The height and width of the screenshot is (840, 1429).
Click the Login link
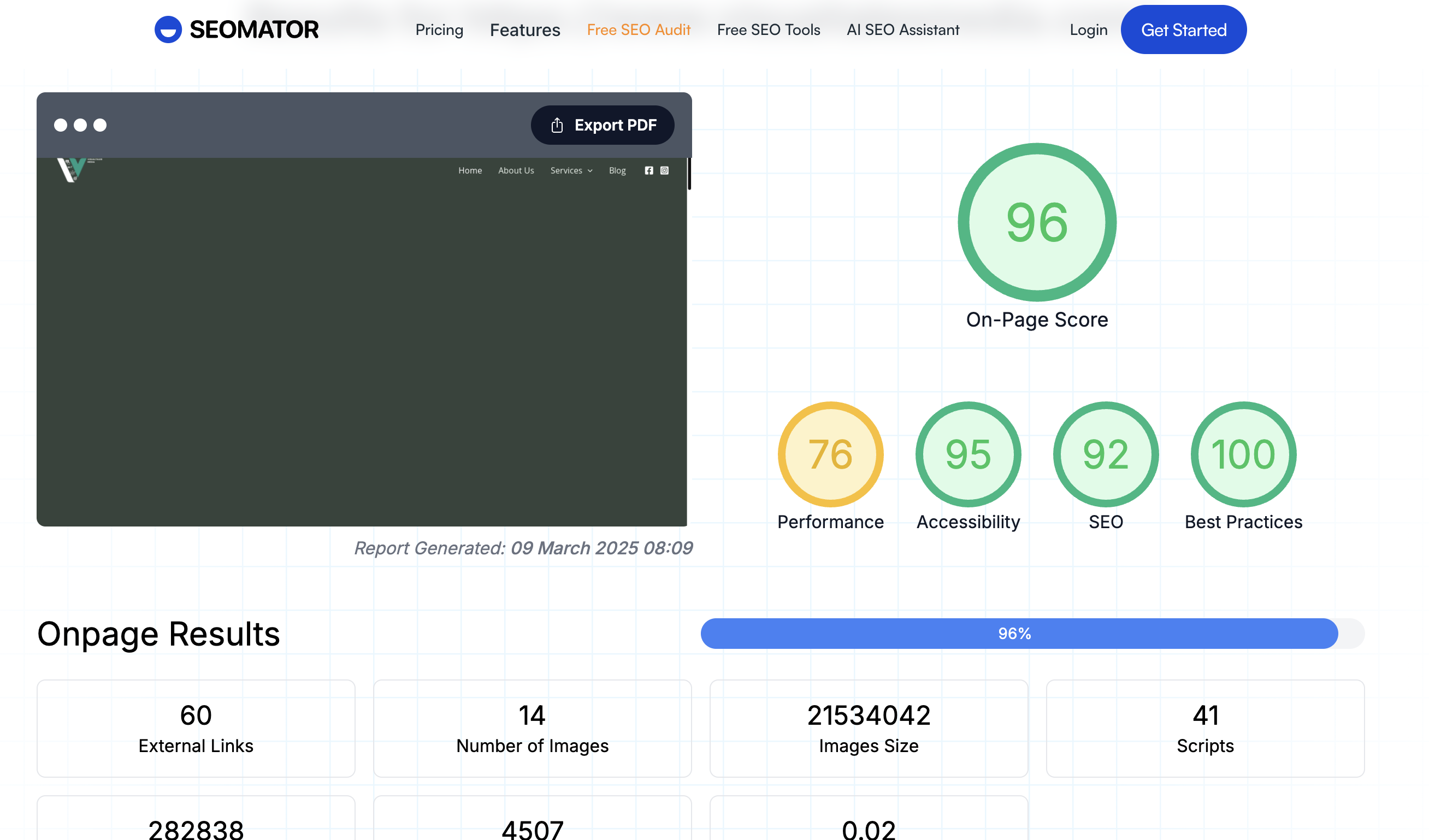pyautogui.click(x=1088, y=30)
